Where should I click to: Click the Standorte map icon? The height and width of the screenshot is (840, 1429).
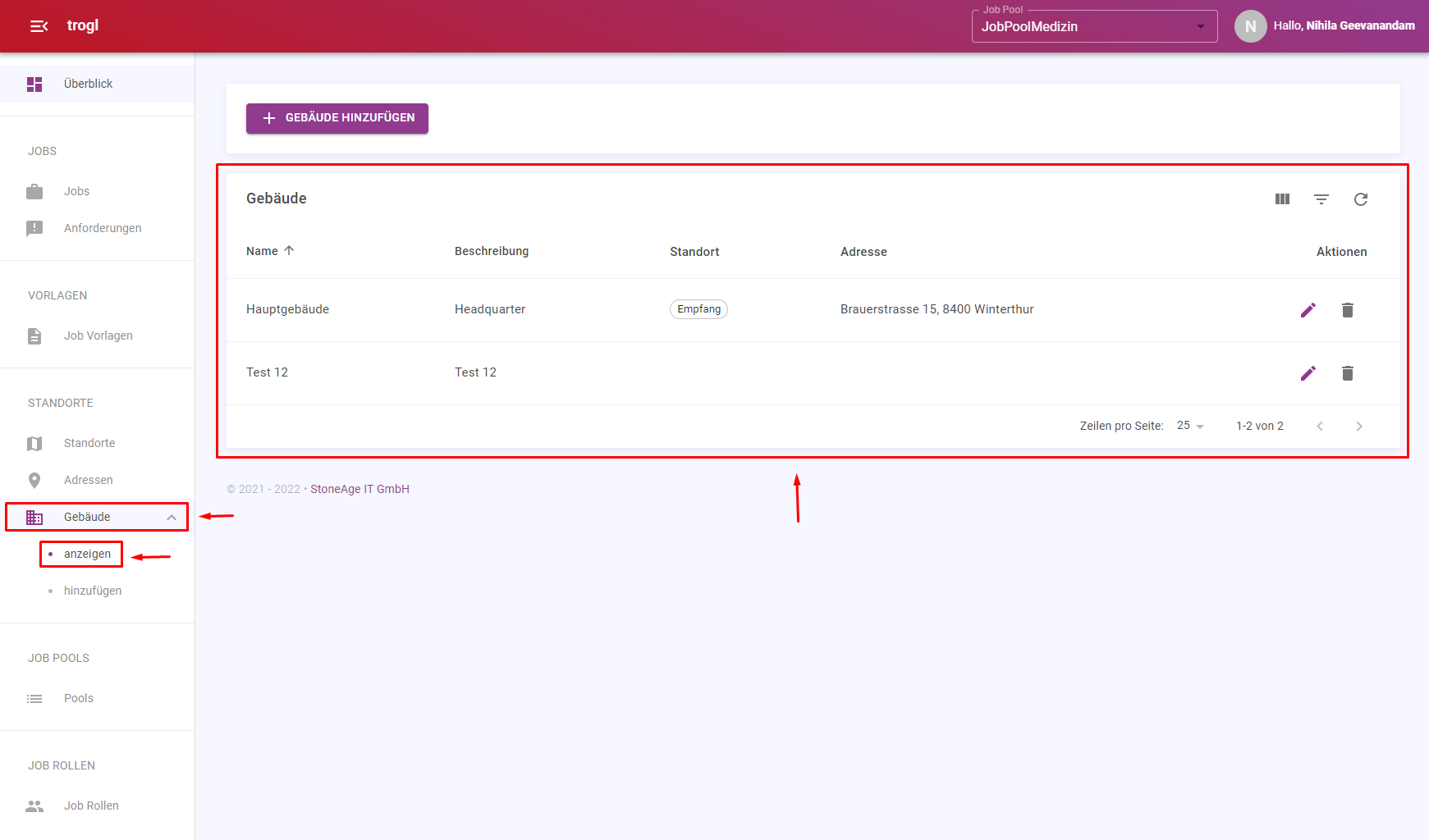click(x=34, y=443)
